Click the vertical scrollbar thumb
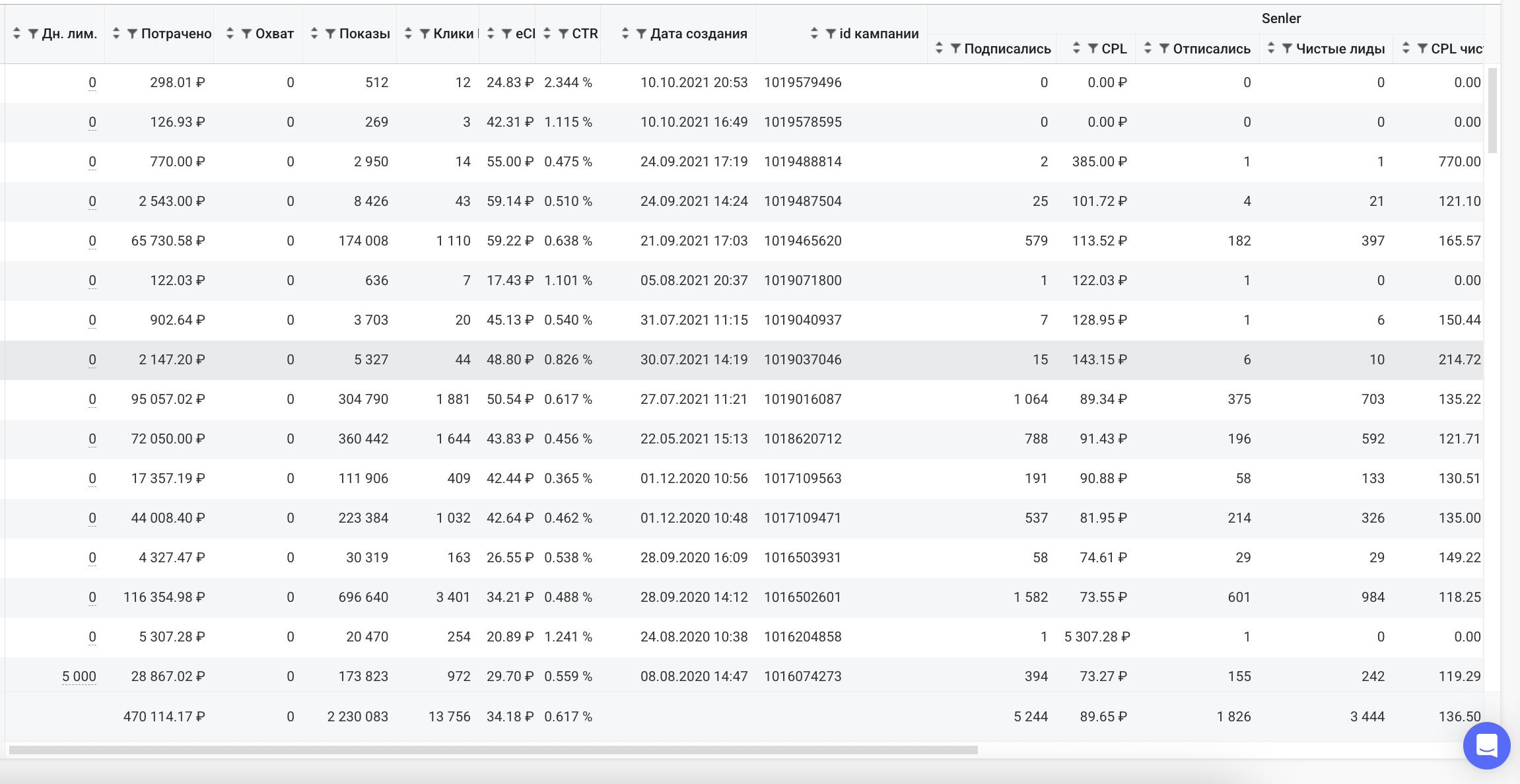Image resolution: width=1520 pixels, height=784 pixels. pos(1492,109)
